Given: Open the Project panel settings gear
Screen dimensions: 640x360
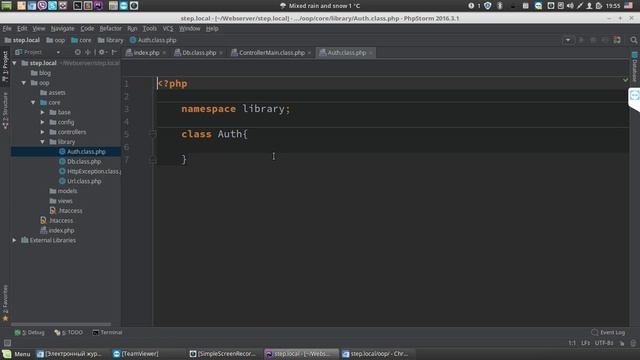Looking at the screenshot, I should [102, 52].
